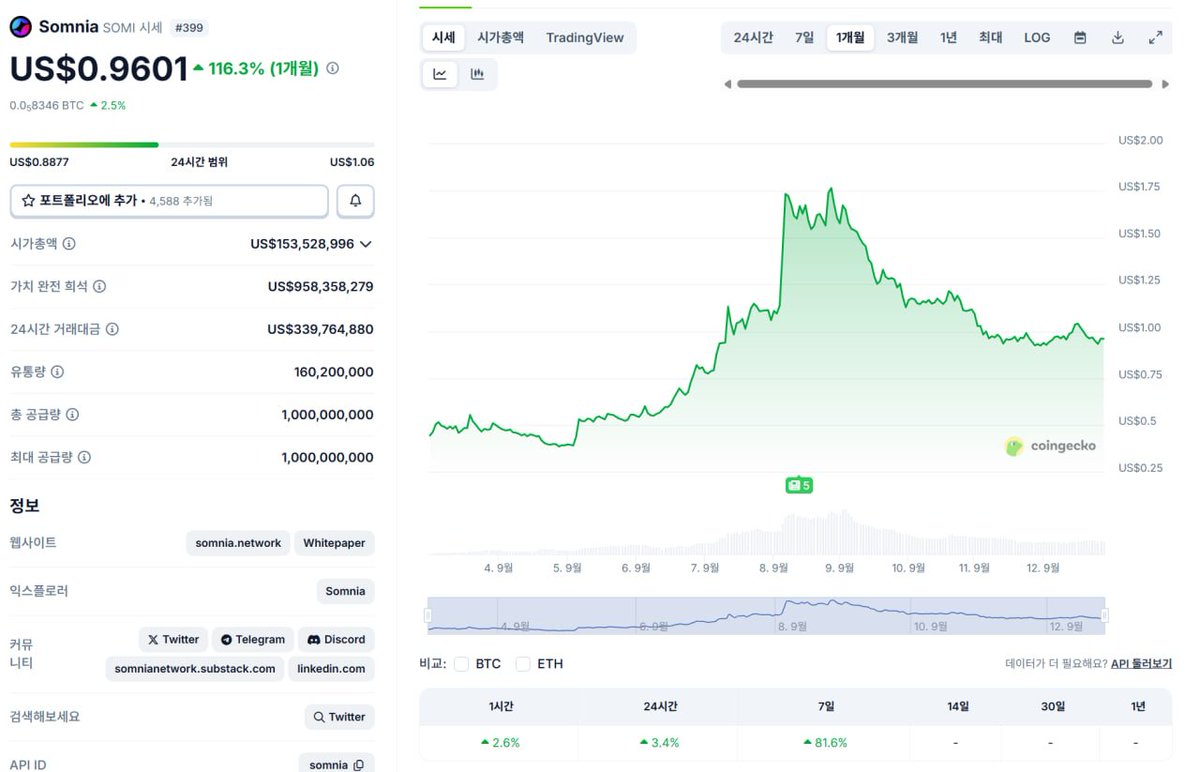Show info tooltip for 시가총액
Screen dimensions: 1200x772
click(x=69, y=244)
